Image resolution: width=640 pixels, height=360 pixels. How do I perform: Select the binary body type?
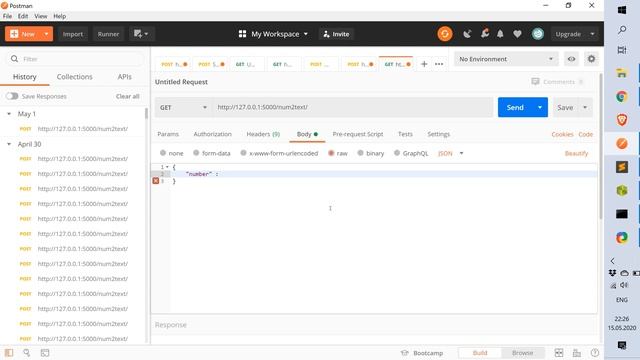[360, 153]
